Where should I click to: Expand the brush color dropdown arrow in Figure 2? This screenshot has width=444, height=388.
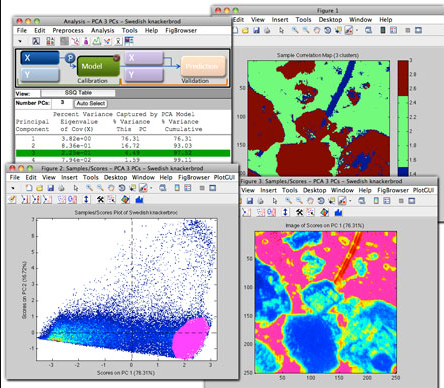(x=151, y=188)
